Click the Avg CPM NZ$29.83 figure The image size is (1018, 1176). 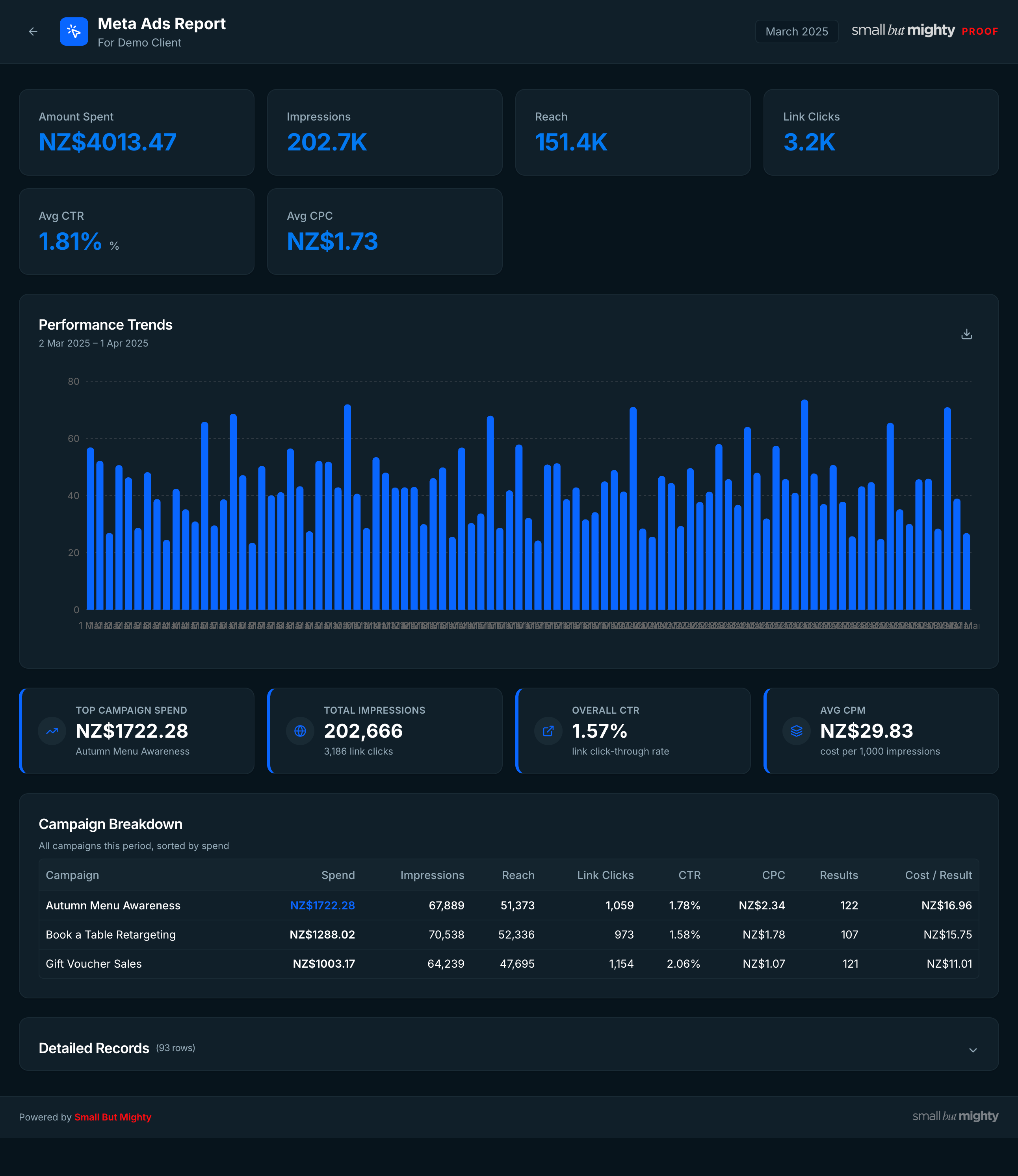(x=866, y=731)
